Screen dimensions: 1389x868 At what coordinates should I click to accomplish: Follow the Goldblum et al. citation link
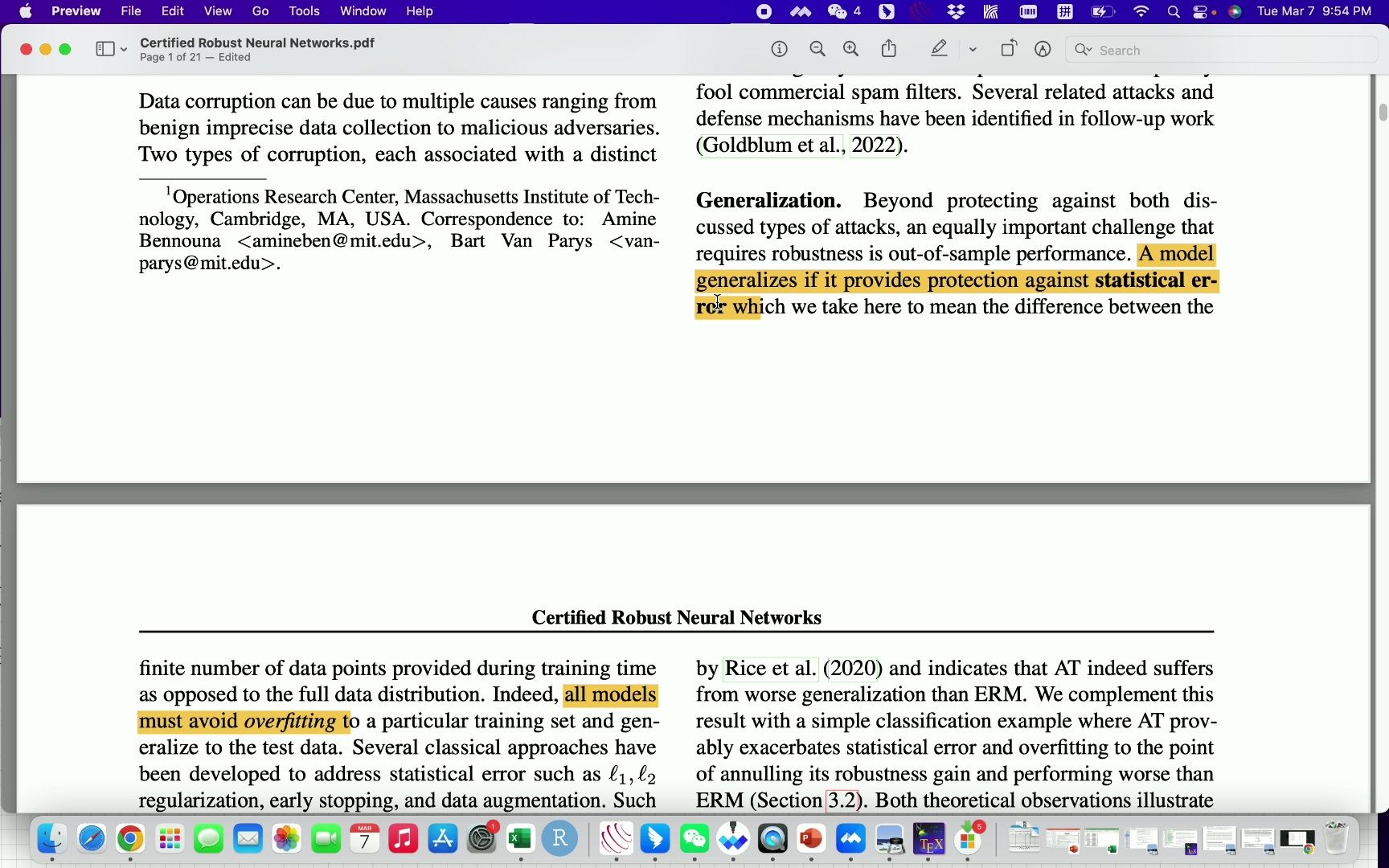[772, 145]
